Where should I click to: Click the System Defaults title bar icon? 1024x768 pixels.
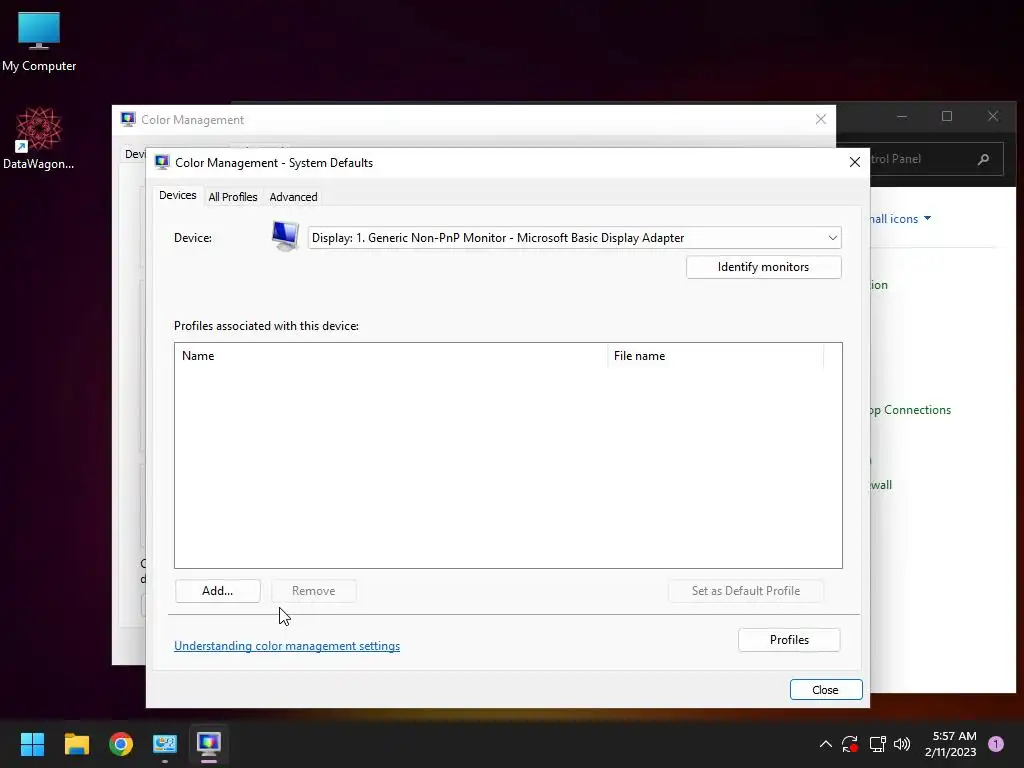(162, 163)
